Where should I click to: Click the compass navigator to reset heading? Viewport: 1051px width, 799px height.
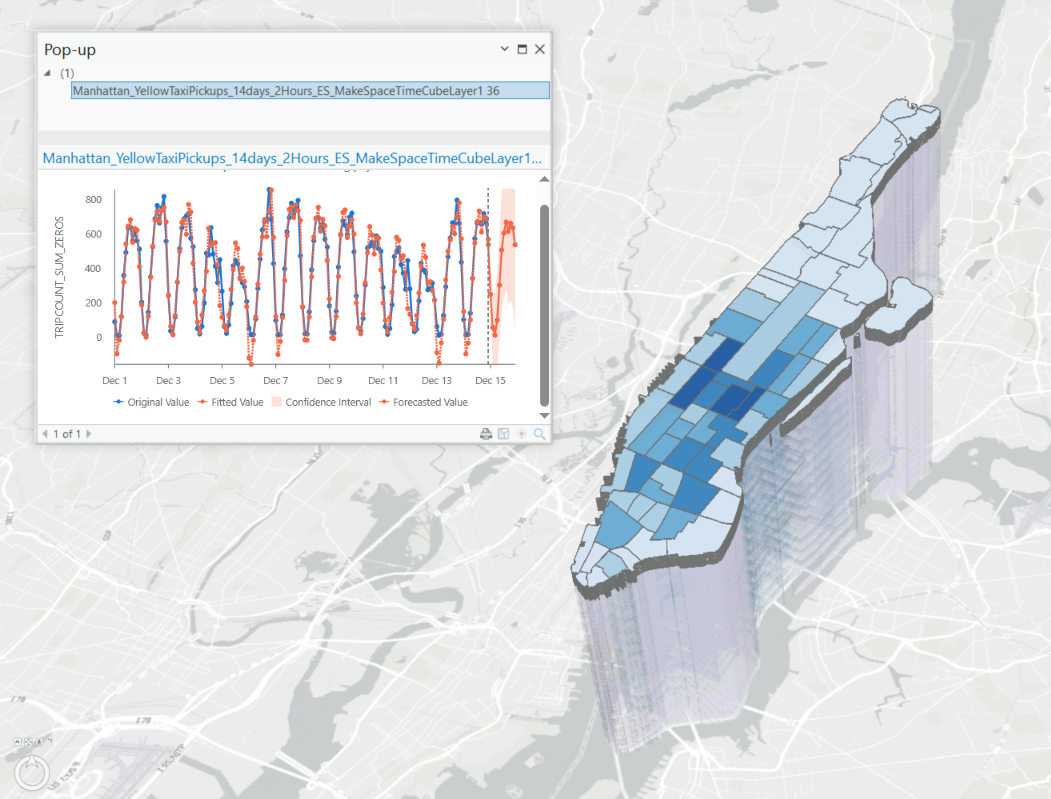(x=32, y=773)
